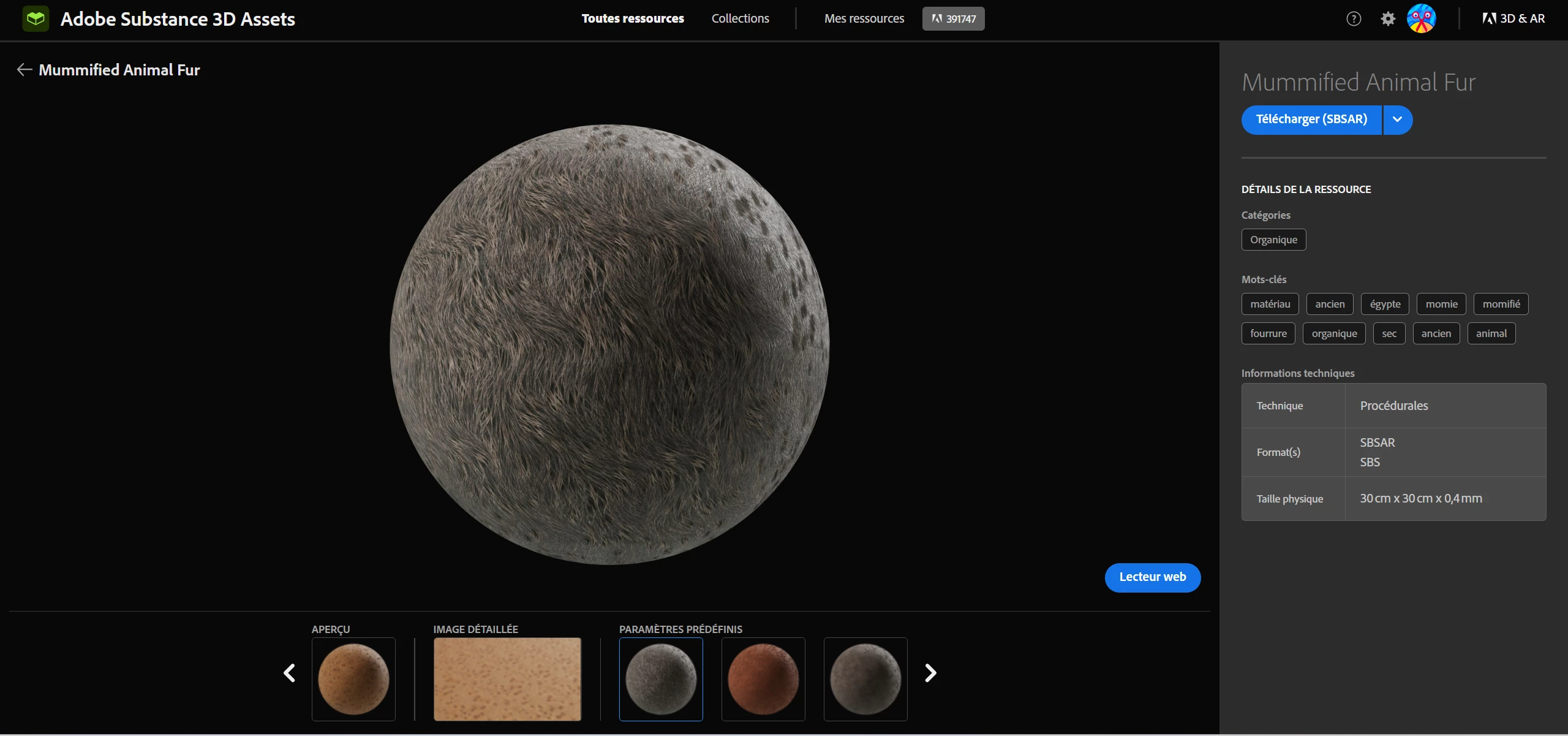Open the help question mark icon

pyautogui.click(x=1354, y=19)
